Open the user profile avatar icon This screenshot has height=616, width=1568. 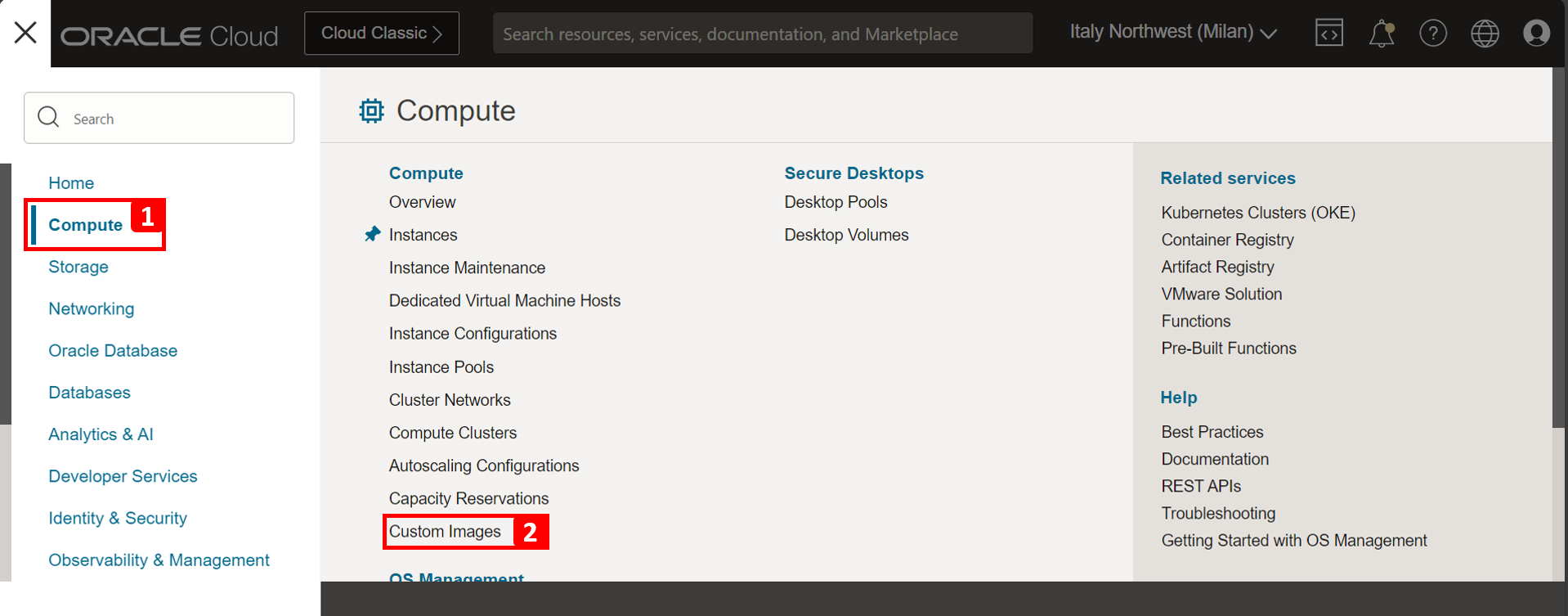[x=1536, y=33]
